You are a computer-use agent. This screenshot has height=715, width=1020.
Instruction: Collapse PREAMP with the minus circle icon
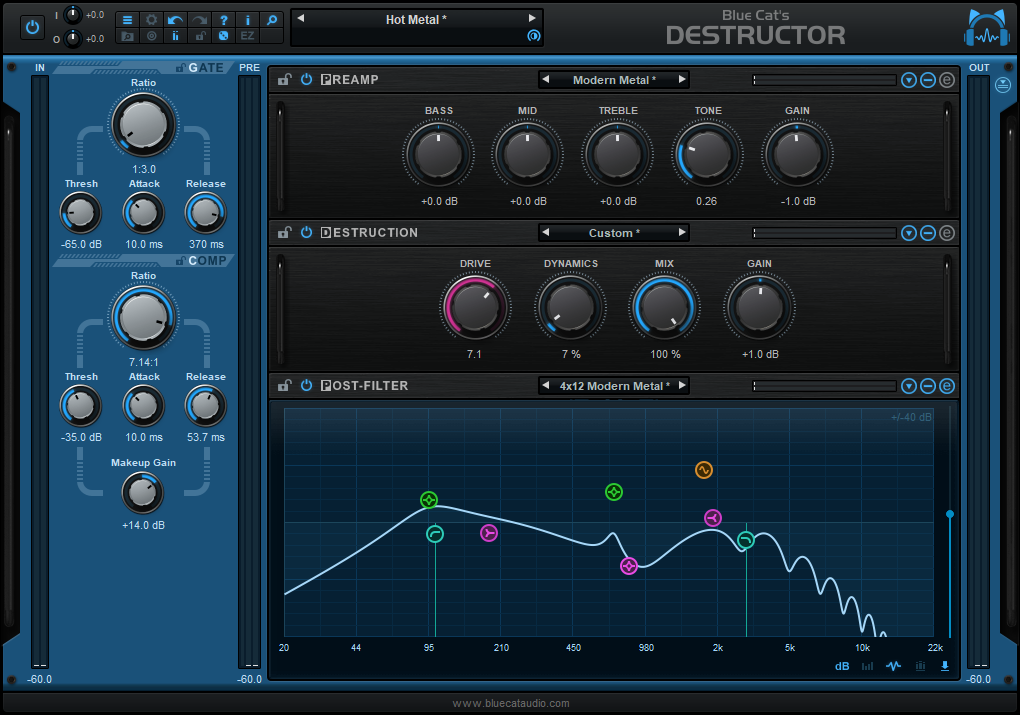[x=928, y=80]
